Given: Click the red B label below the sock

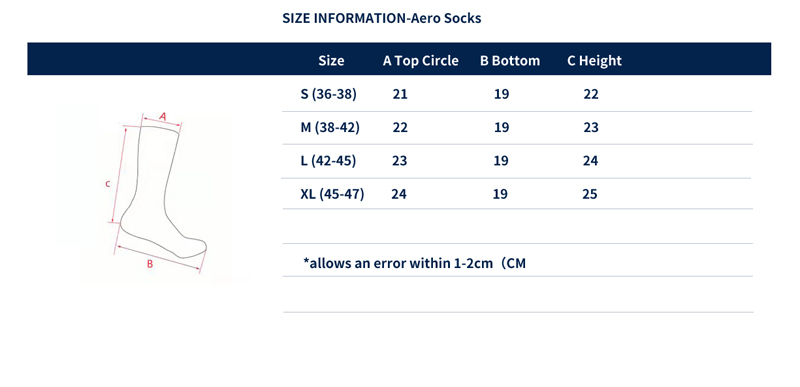Looking at the screenshot, I should tap(149, 264).
